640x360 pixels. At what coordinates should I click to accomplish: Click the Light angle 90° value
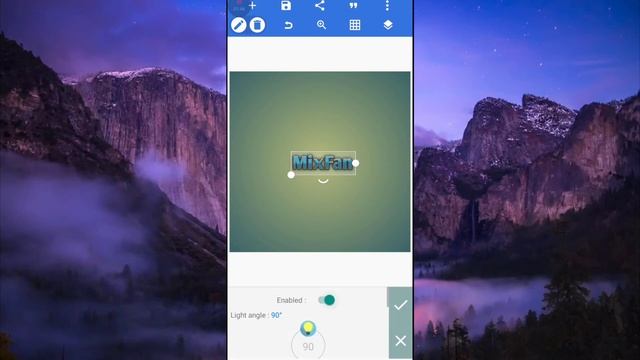click(x=276, y=315)
